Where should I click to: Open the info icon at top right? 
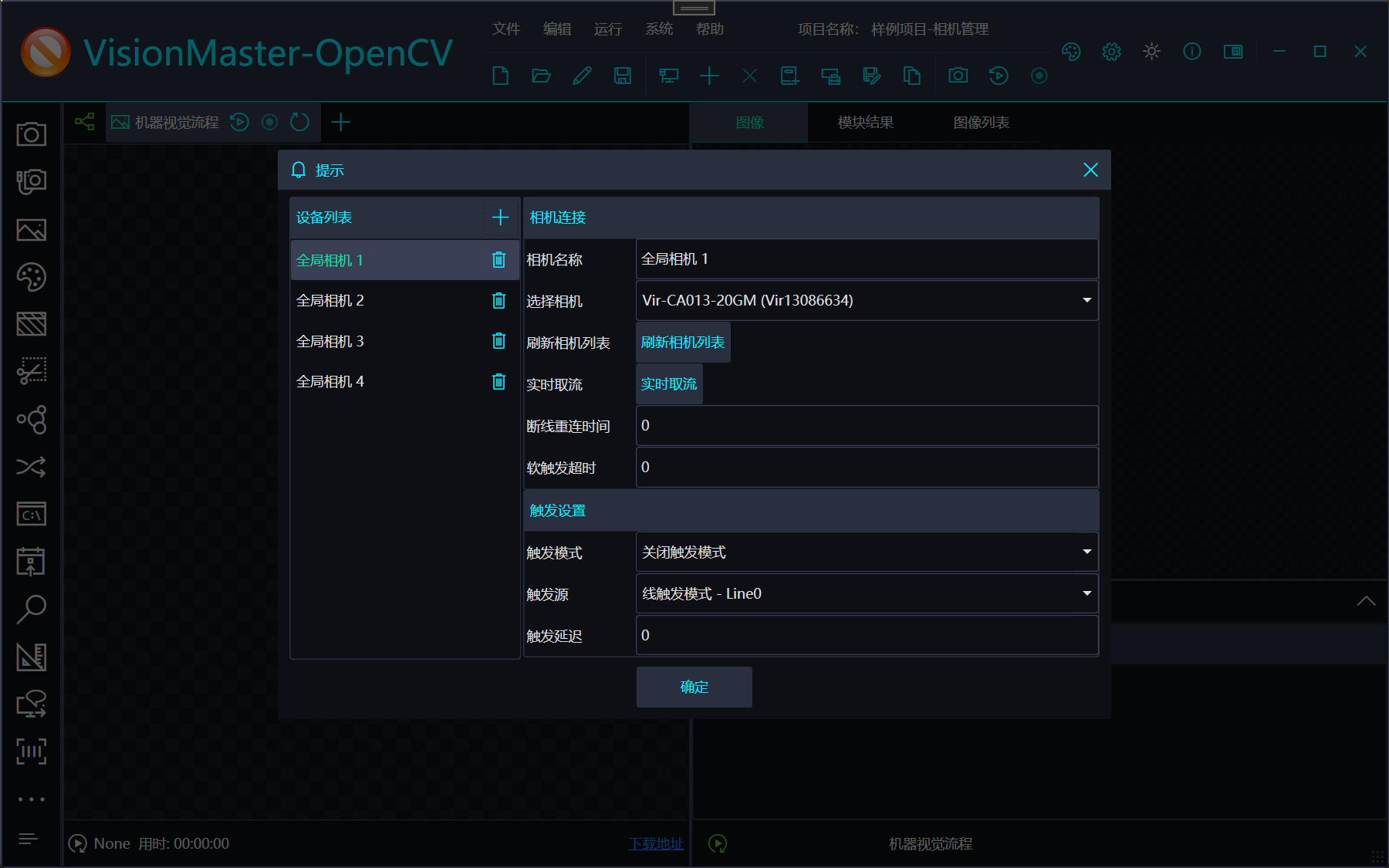1192,52
